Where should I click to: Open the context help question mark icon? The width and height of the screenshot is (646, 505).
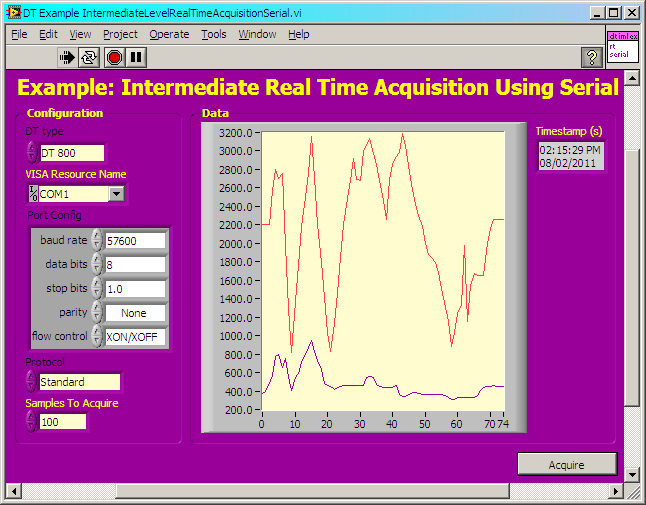(591, 57)
